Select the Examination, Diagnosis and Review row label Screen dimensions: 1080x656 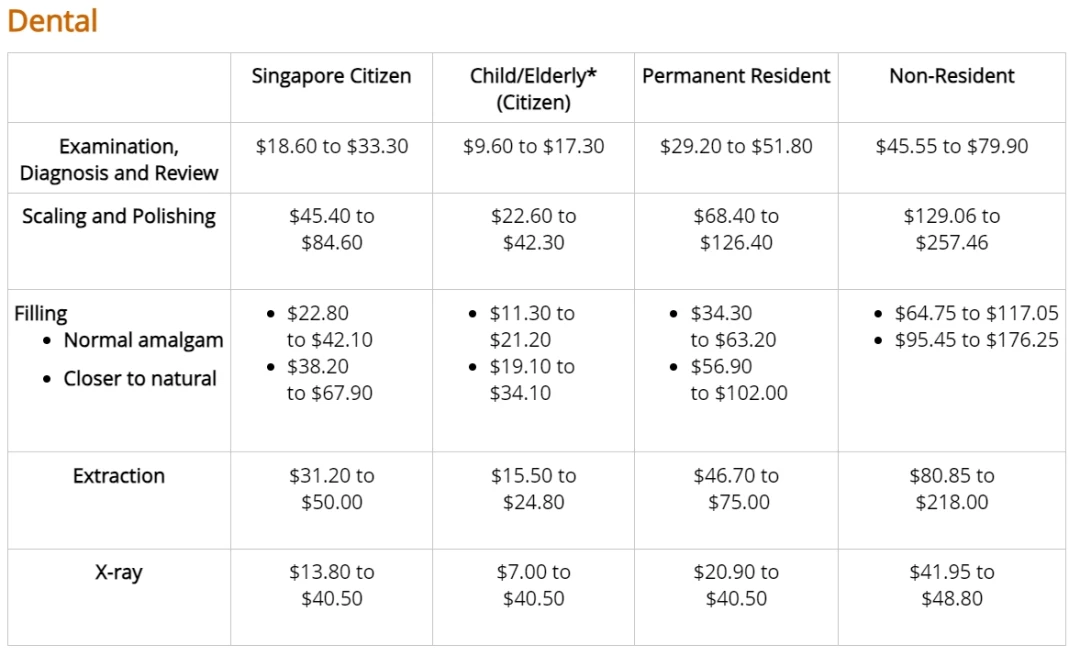pyautogui.click(x=118, y=159)
